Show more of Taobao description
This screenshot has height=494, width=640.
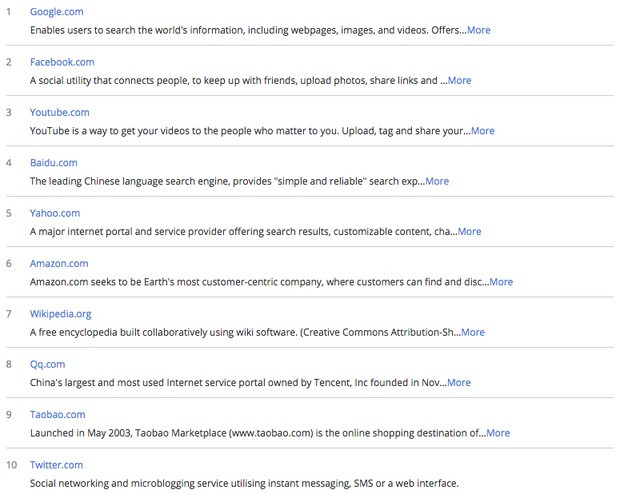tap(497, 433)
